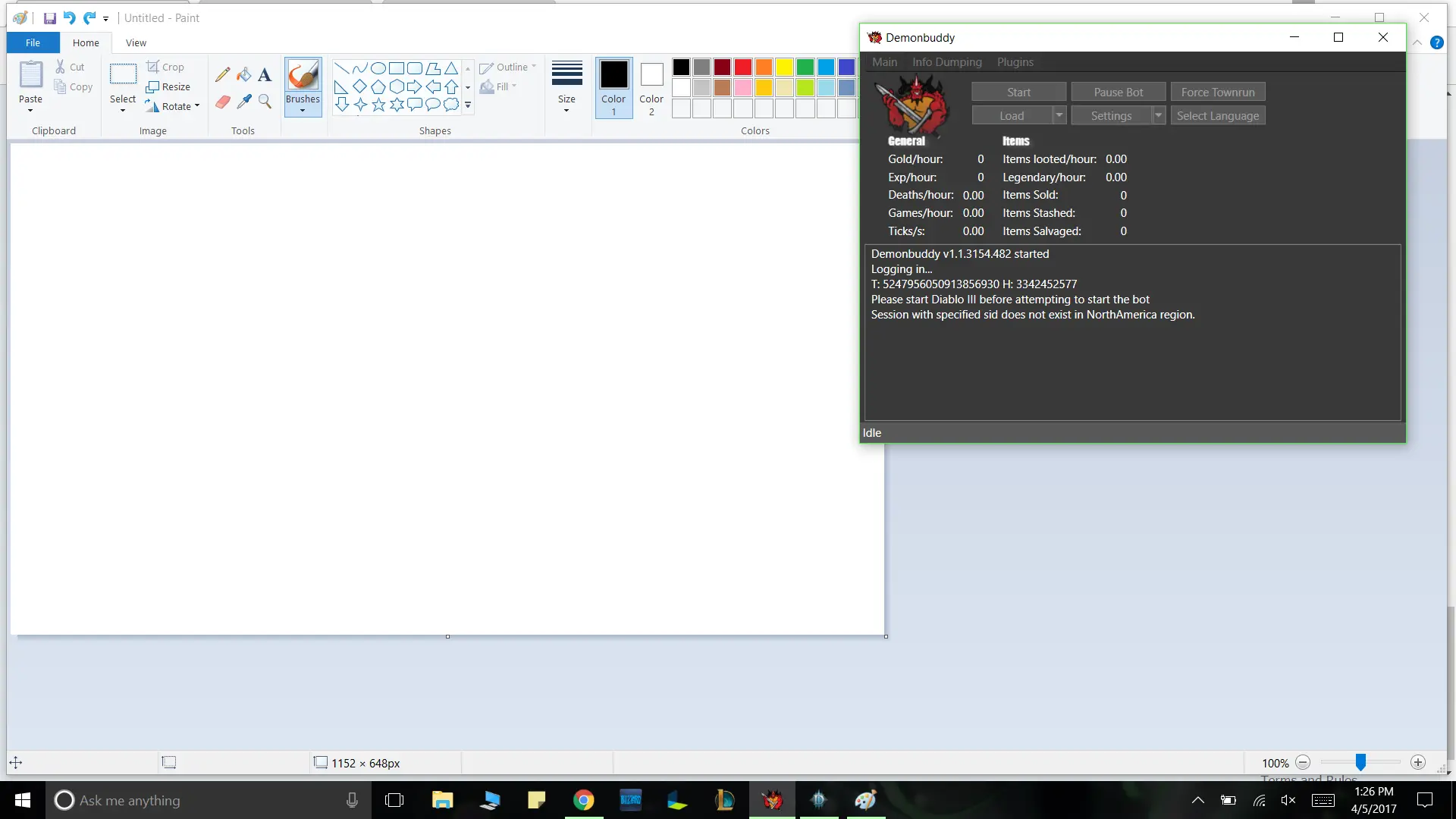
Task: Open the Brushes dropdown
Action: (x=303, y=111)
